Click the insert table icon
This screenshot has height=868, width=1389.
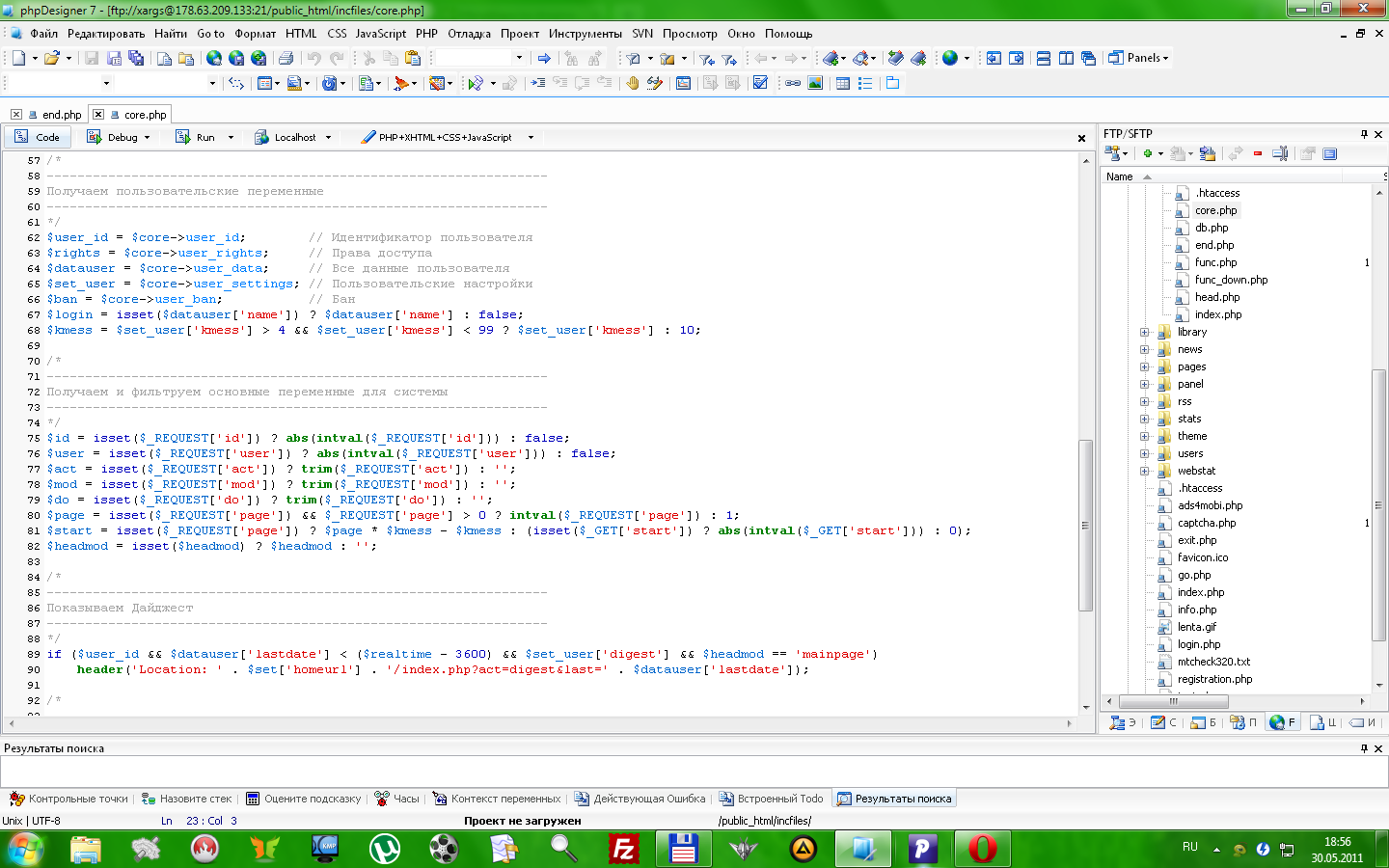pos(842,83)
